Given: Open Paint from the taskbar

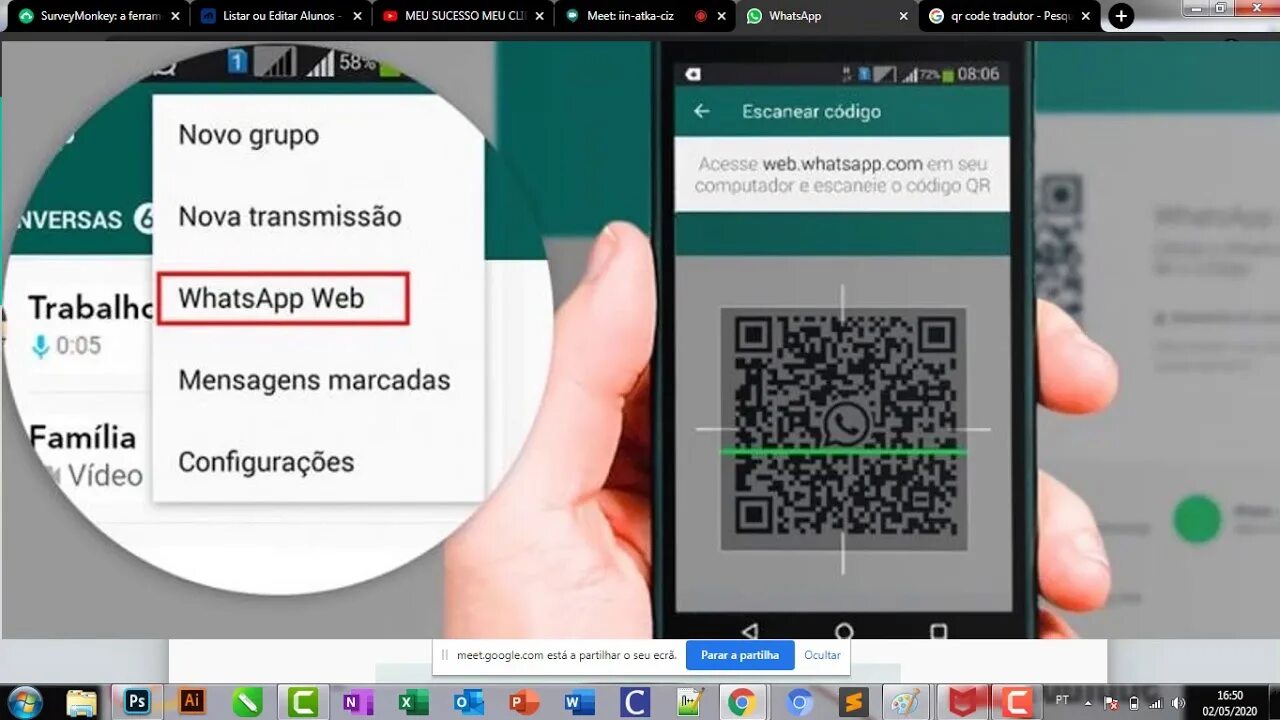Looking at the screenshot, I should point(908,702).
